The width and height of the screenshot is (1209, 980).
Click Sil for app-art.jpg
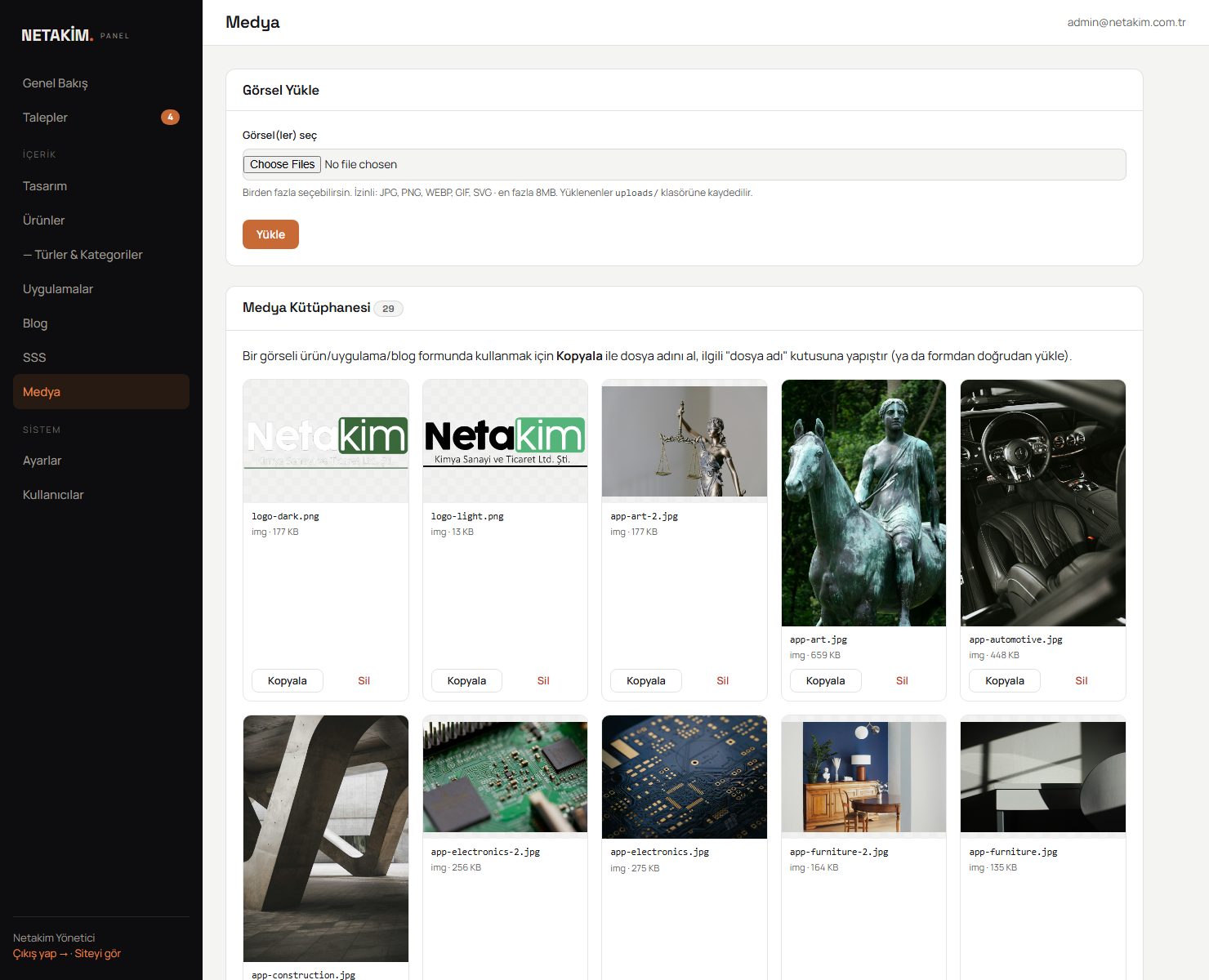point(902,681)
